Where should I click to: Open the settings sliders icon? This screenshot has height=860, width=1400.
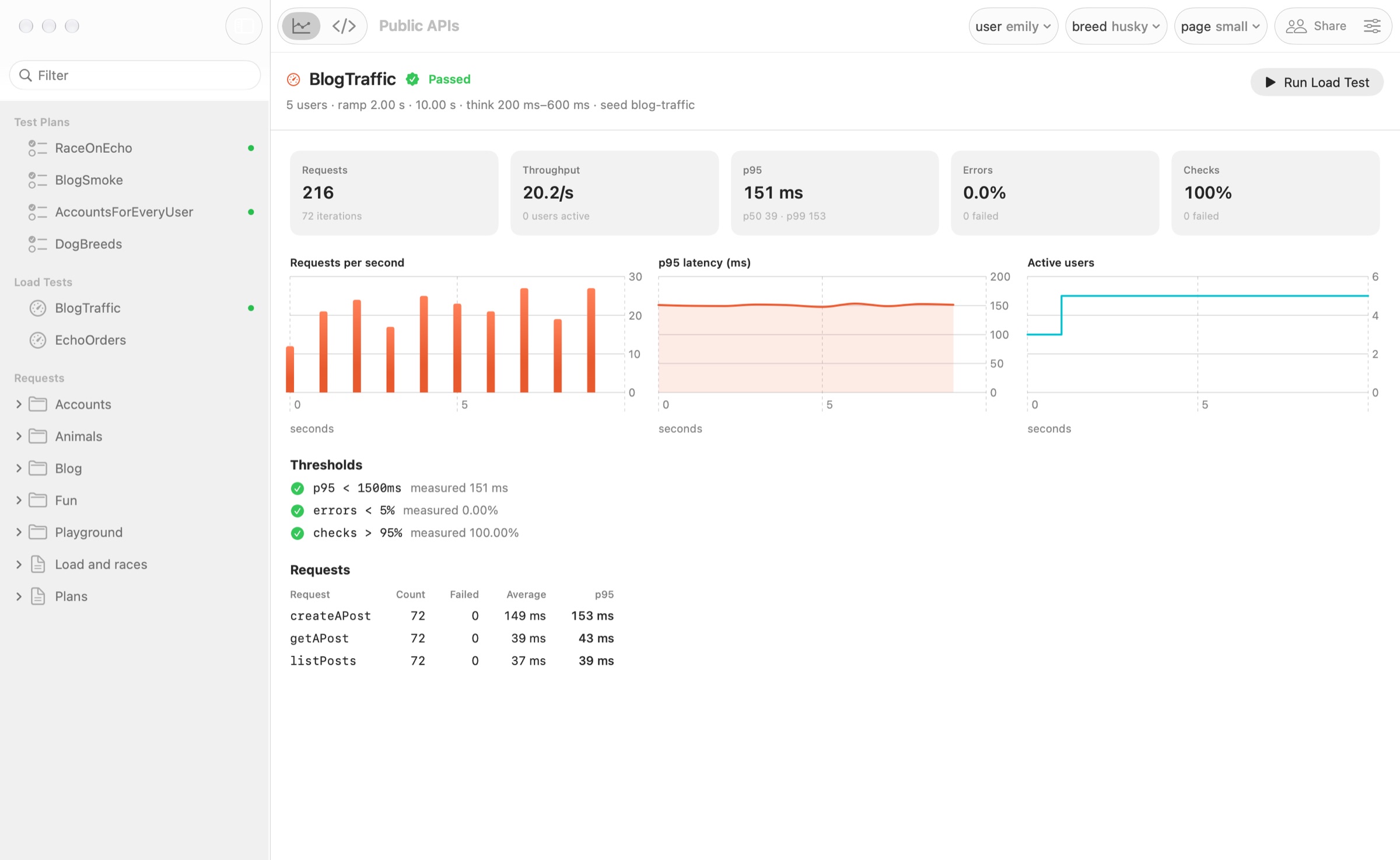pyautogui.click(x=1372, y=26)
